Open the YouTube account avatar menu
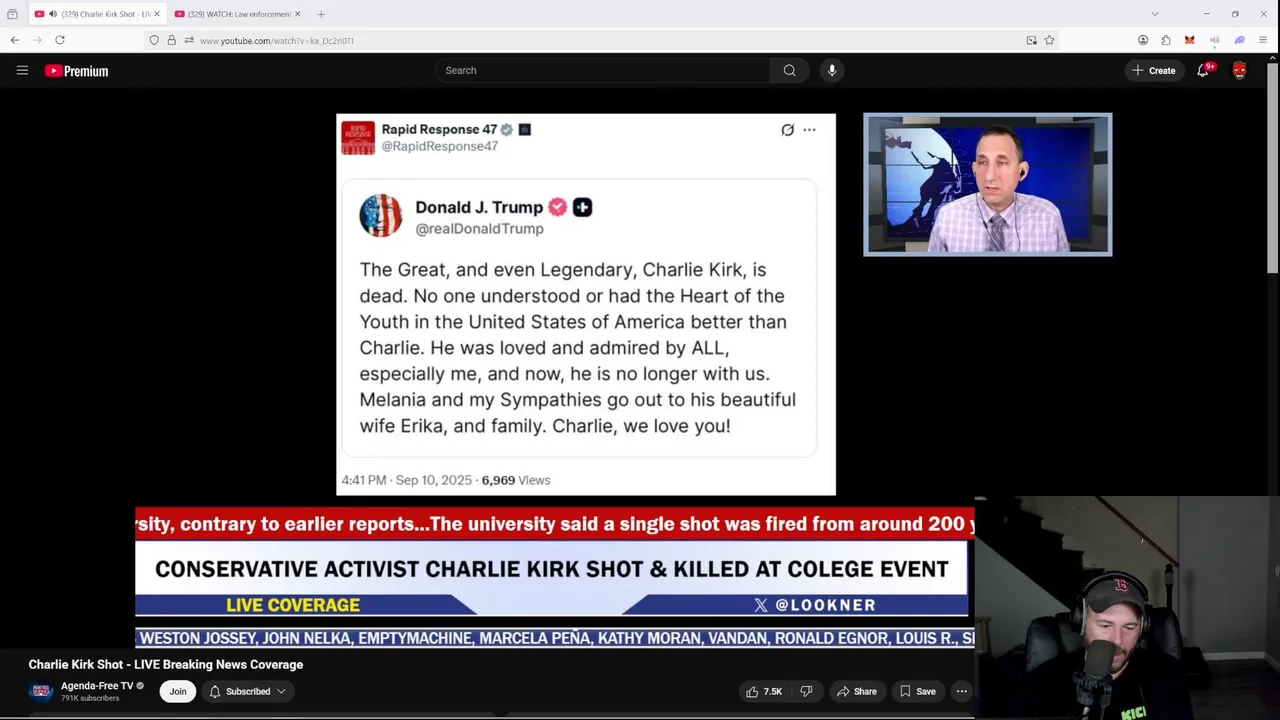Viewport: 1280px width, 720px height. (1240, 70)
